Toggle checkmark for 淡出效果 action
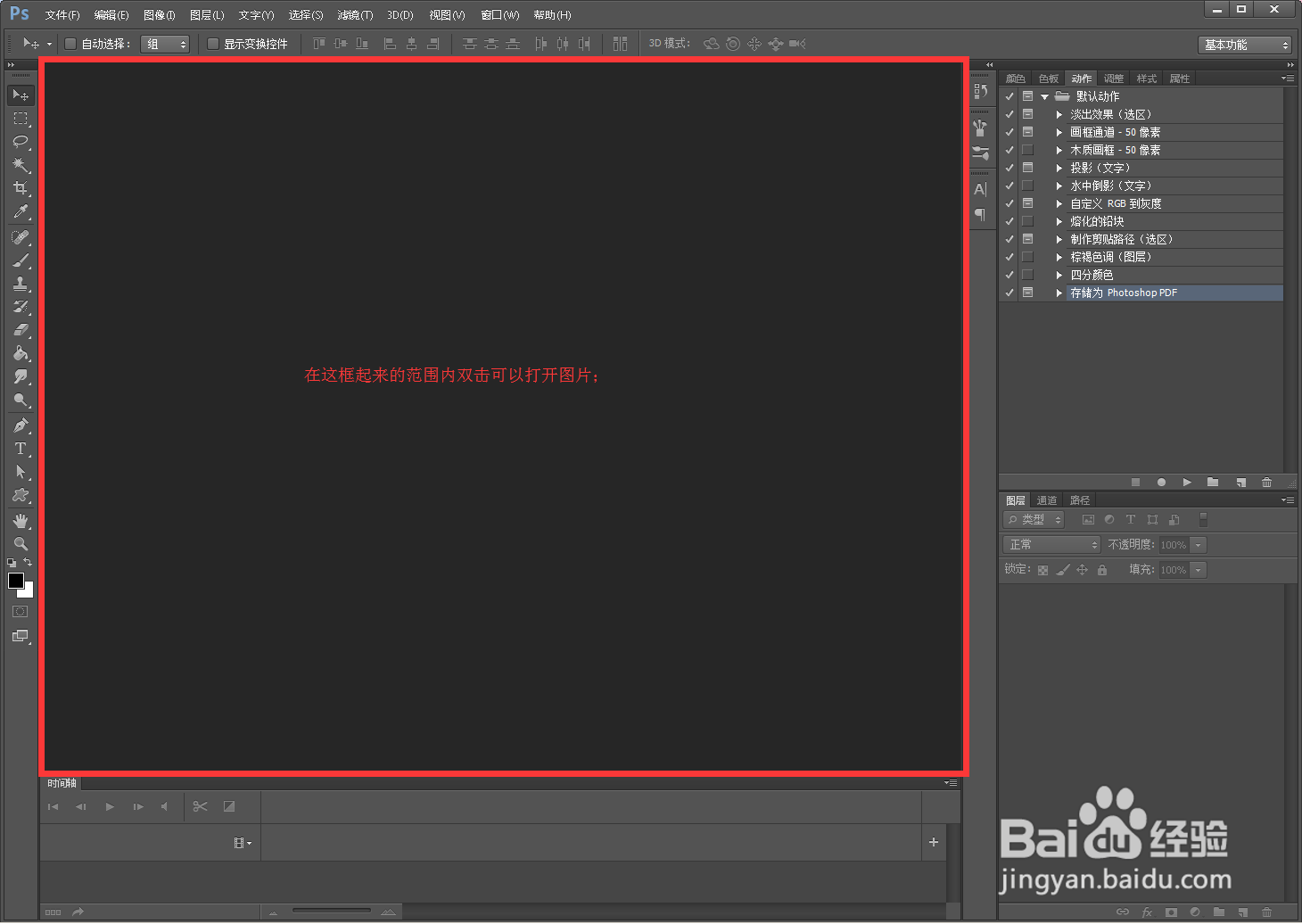Image resolution: width=1302 pixels, height=924 pixels. 1009,114
